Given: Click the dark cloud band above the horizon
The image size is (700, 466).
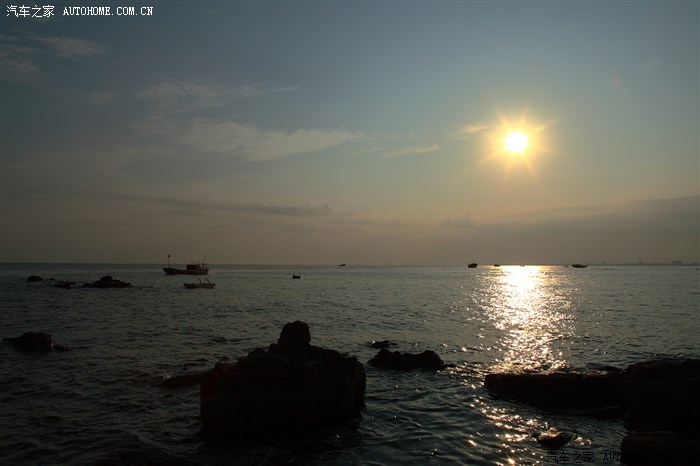Looking at the screenshot, I should click(x=250, y=208).
